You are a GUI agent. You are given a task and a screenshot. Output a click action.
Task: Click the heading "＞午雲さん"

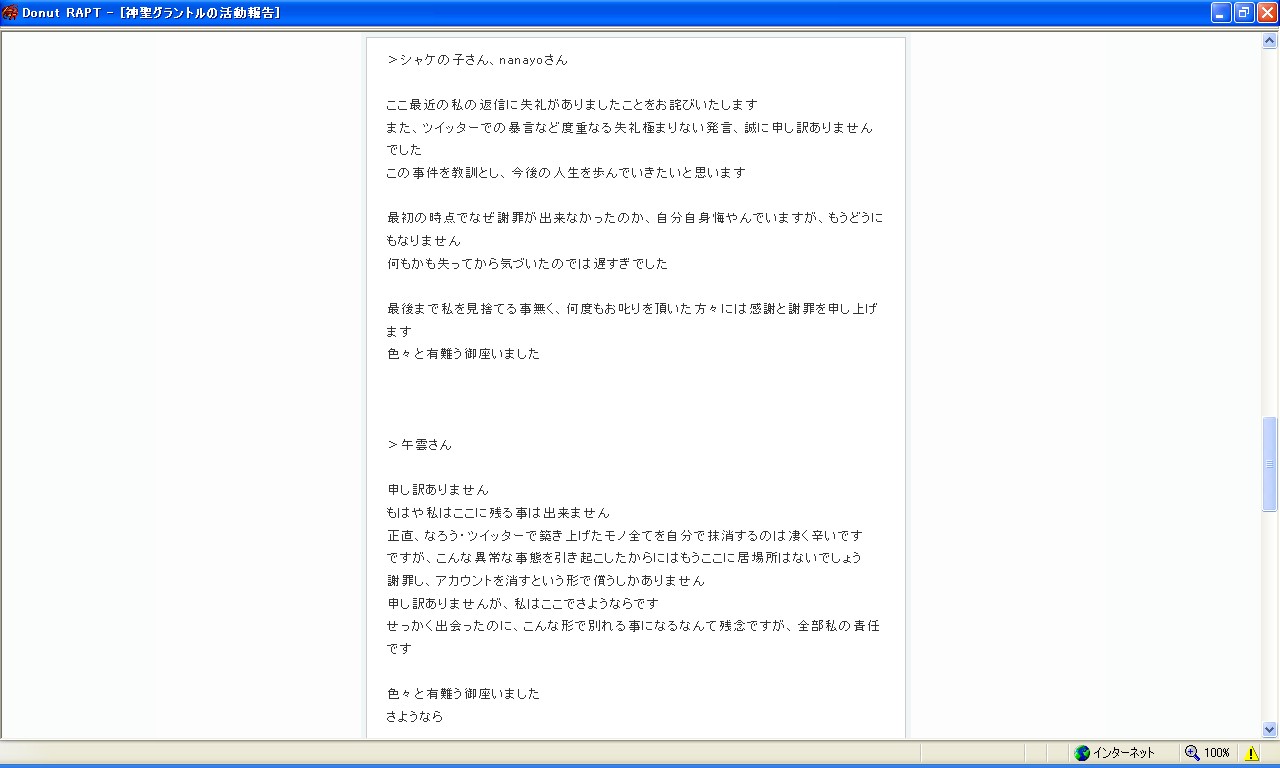420,445
